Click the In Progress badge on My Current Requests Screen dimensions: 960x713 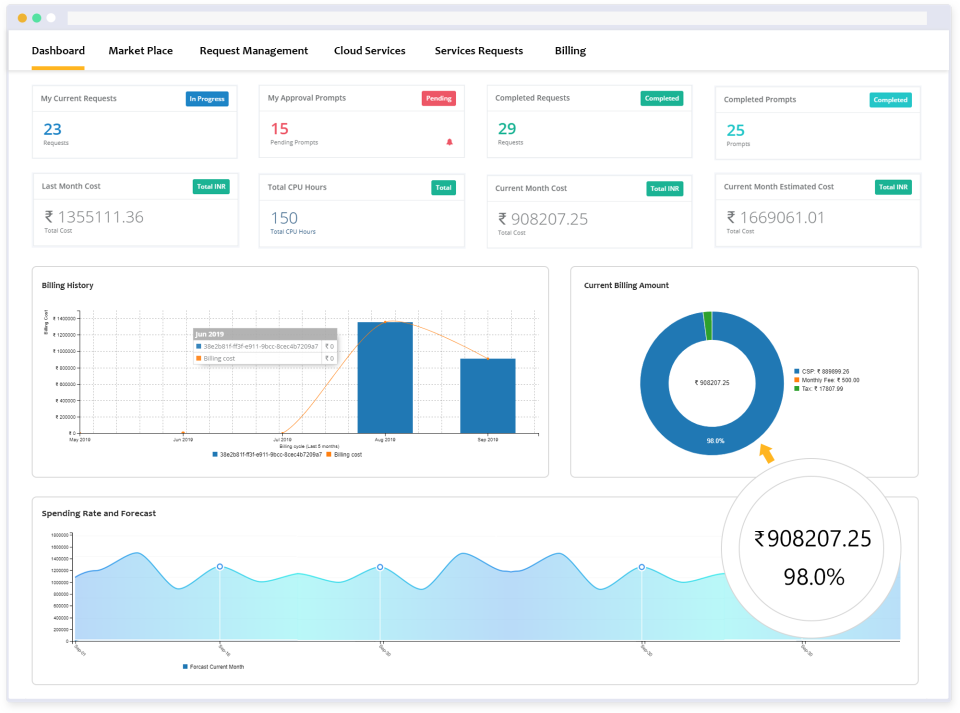click(206, 99)
